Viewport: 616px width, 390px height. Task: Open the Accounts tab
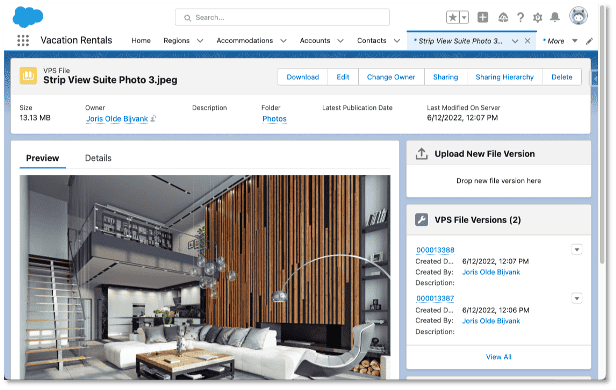pos(315,40)
